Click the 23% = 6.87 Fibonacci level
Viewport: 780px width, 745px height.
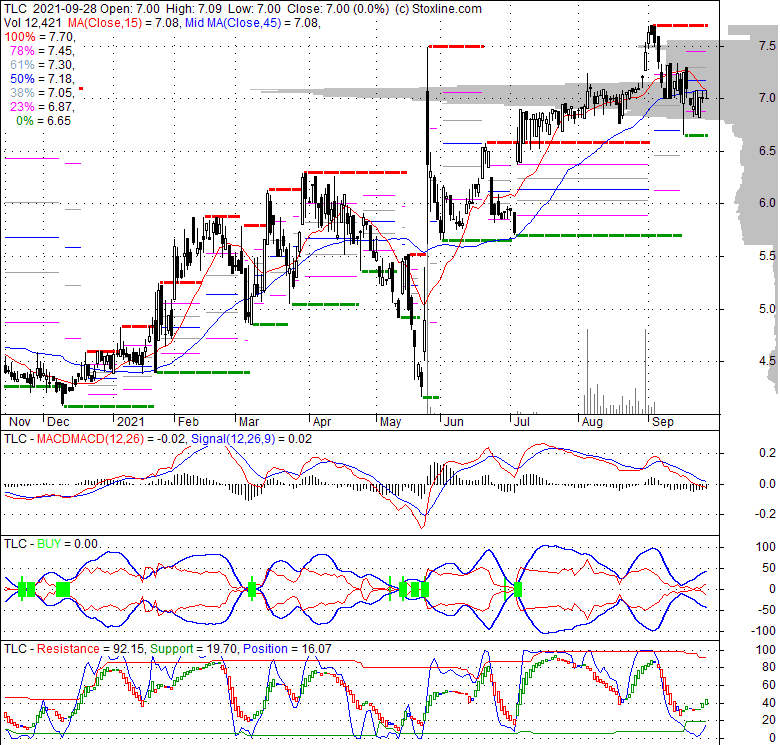click(42, 106)
